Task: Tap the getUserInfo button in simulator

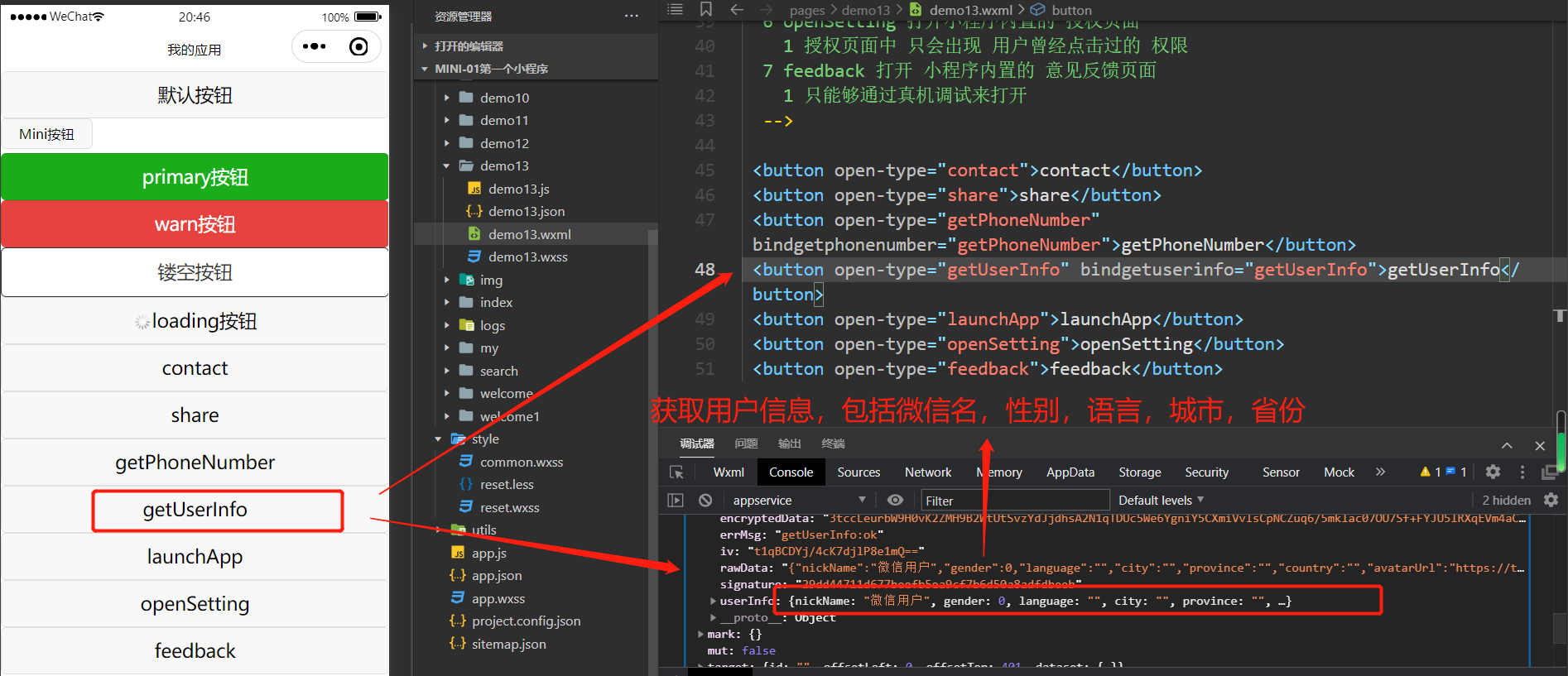Action: click(x=195, y=510)
